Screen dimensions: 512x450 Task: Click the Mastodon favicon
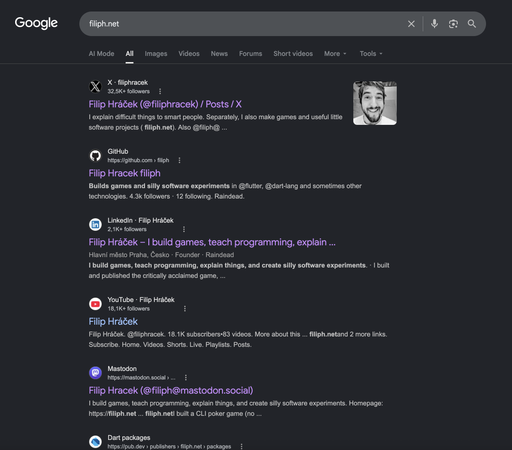tap(95, 373)
